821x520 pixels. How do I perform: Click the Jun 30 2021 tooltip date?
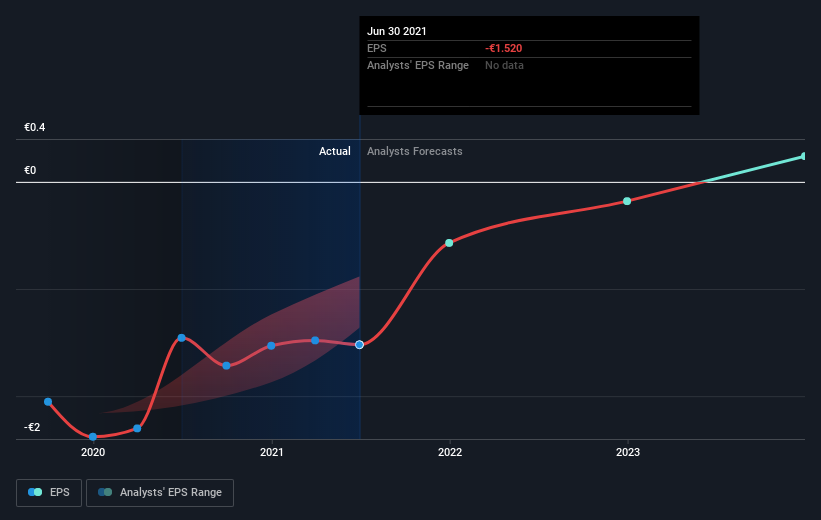[397, 31]
